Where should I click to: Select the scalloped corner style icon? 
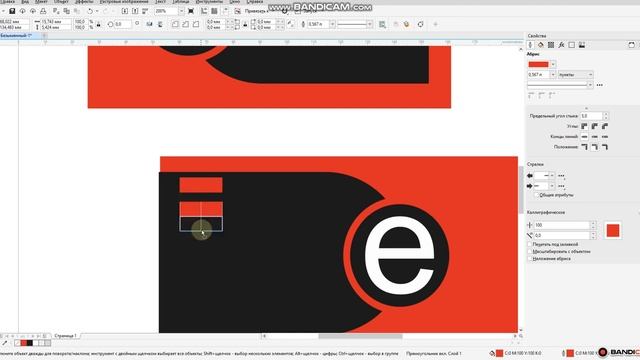(185, 24)
